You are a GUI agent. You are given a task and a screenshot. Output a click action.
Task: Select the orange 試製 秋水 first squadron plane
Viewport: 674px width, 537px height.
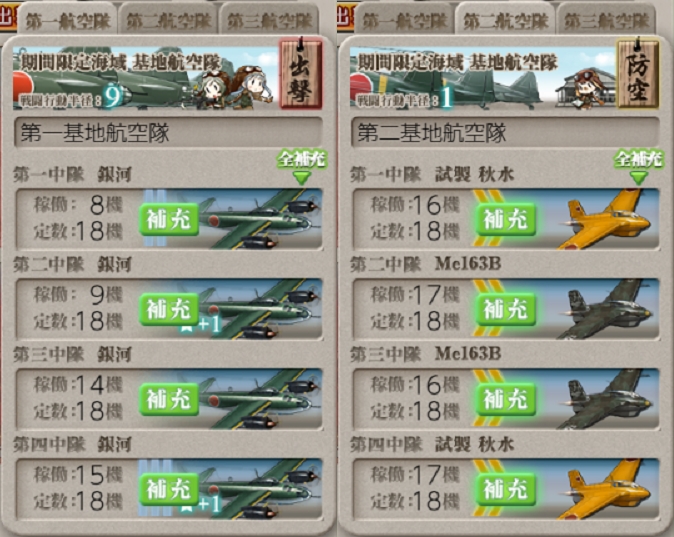[x=608, y=219]
